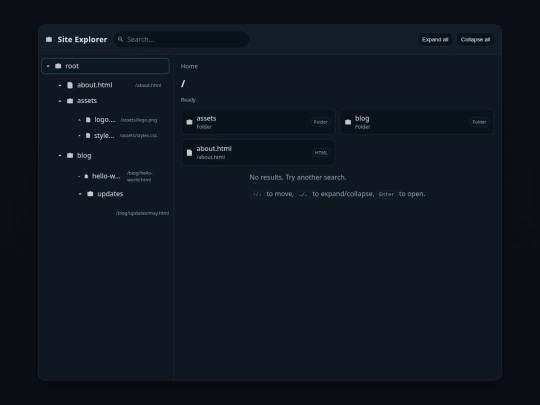Viewport: 540px width, 405px height.
Task: Click the magnifier icon in the search bar
Action: pyautogui.click(x=121, y=39)
